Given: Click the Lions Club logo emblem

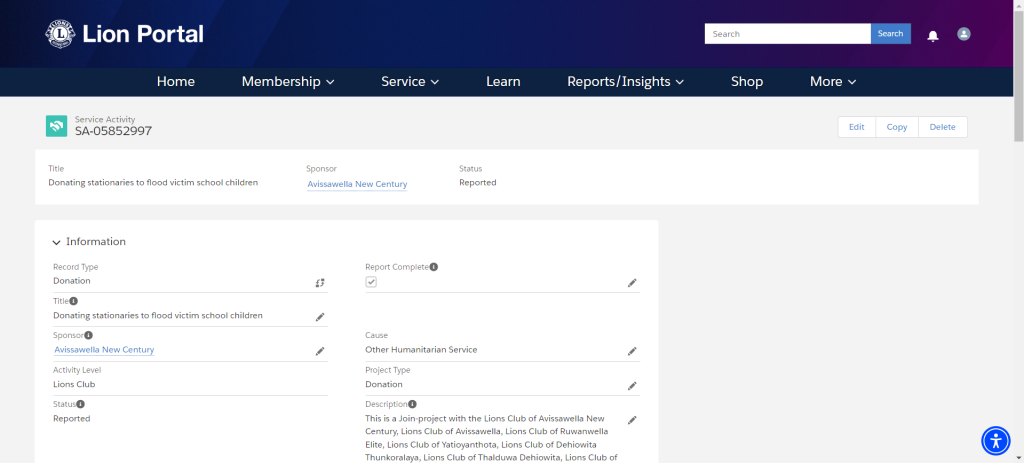Looking at the screenshot, I should 60,34.
